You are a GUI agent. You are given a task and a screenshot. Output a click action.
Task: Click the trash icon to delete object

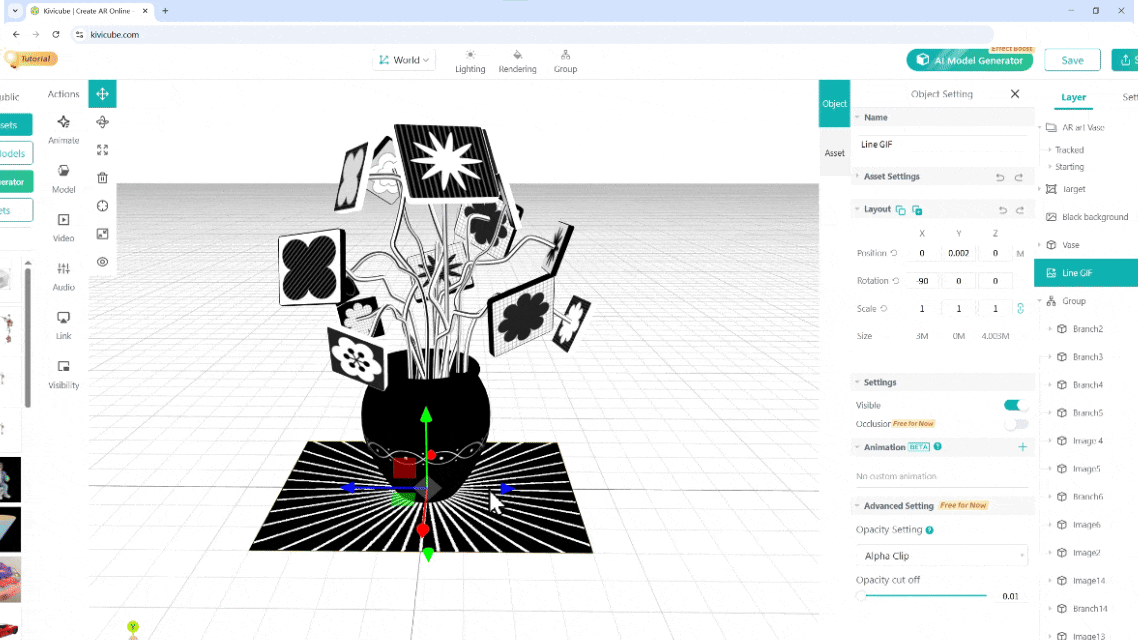pyautogui.click(x=102, y=178)
